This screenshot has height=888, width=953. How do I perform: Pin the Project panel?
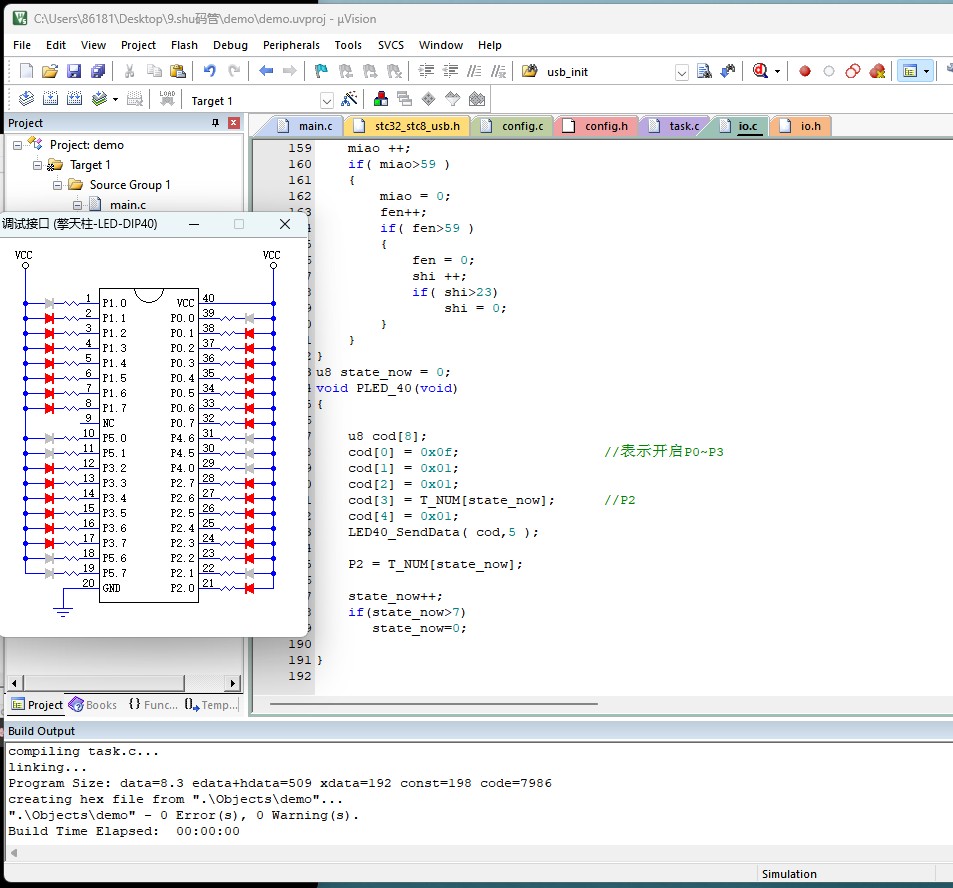[x=215, y=123]
